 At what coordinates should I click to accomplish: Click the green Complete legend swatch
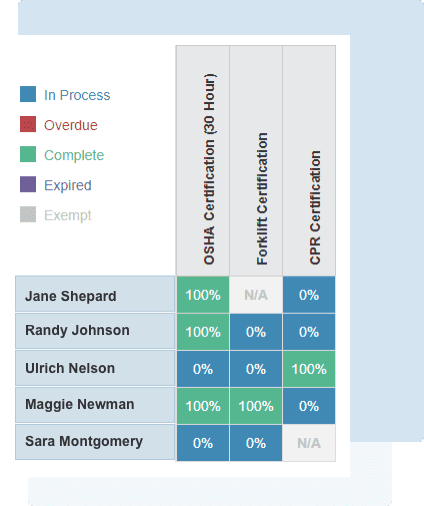coord(28,154)
